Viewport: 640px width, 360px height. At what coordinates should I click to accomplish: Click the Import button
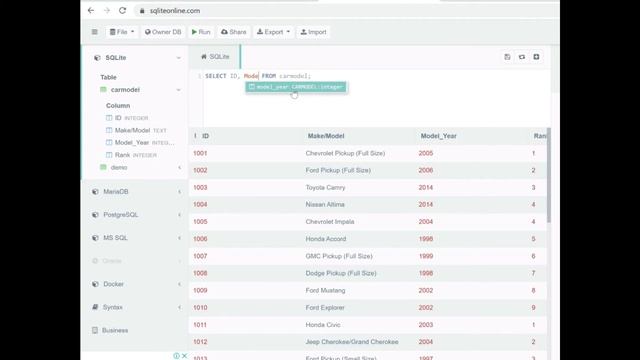point(313,32)
